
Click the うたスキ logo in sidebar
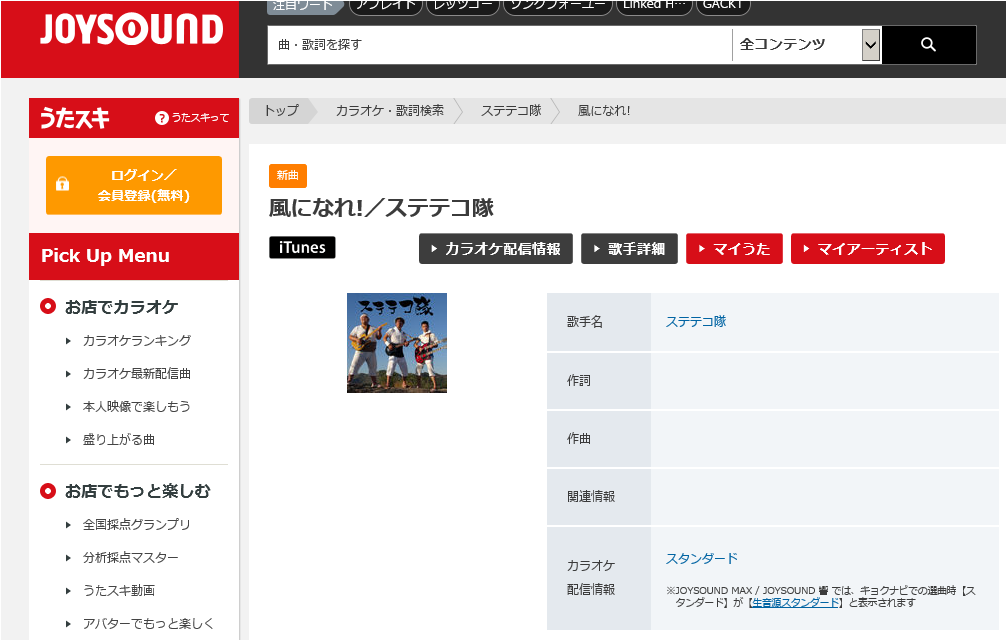(x=75, y=118)
